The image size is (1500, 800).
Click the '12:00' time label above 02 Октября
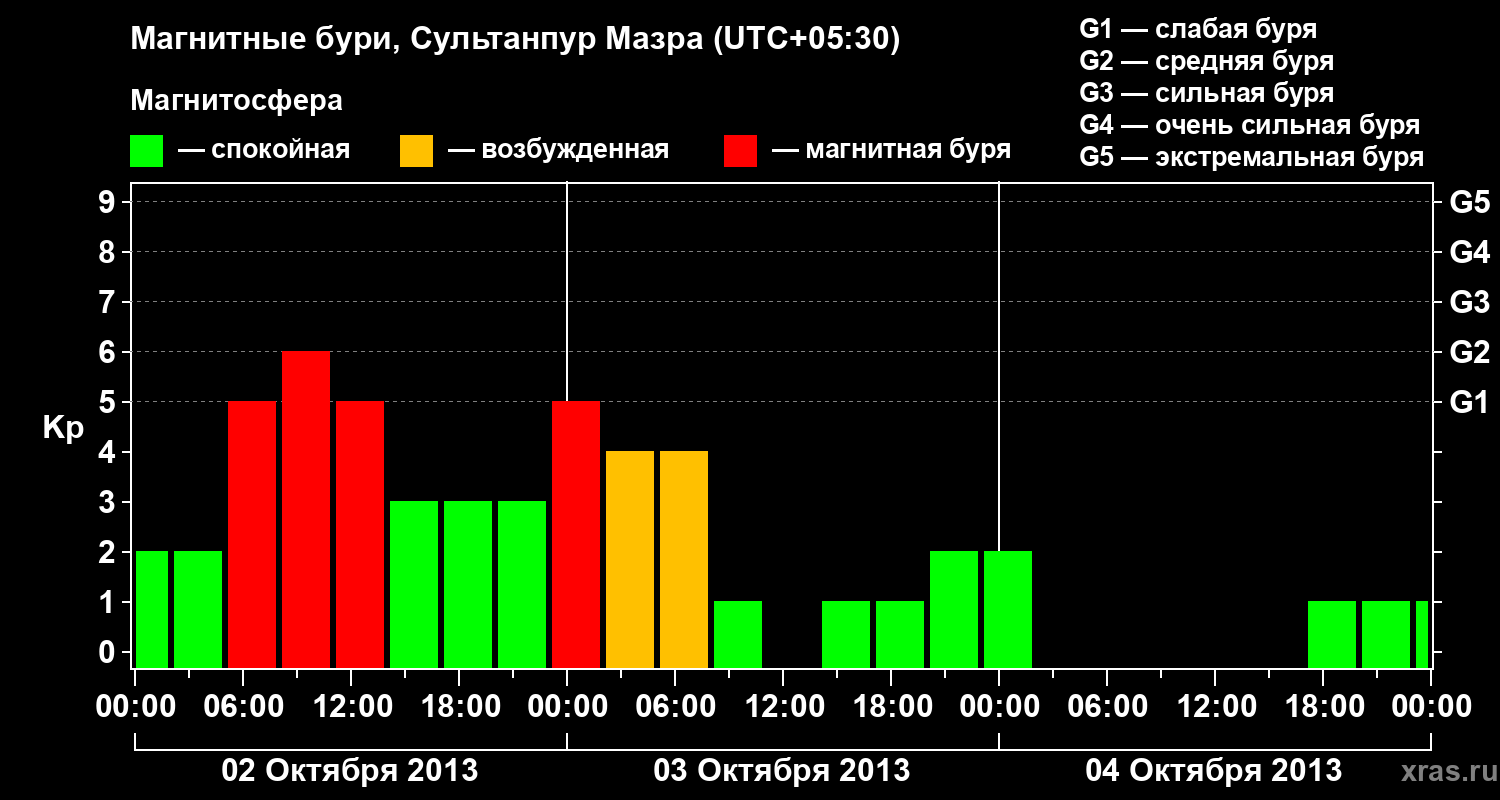[351, 706]
